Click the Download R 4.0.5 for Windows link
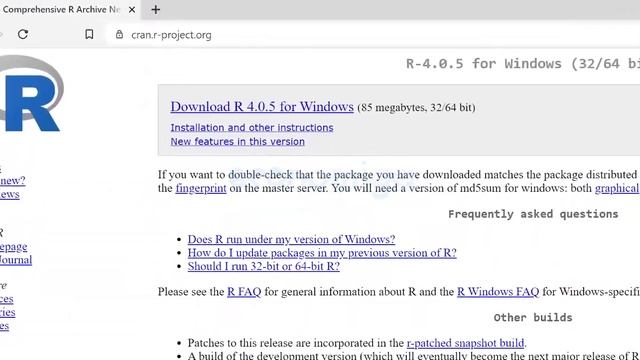This screenshot has height=360, width=640. [262, 107]
